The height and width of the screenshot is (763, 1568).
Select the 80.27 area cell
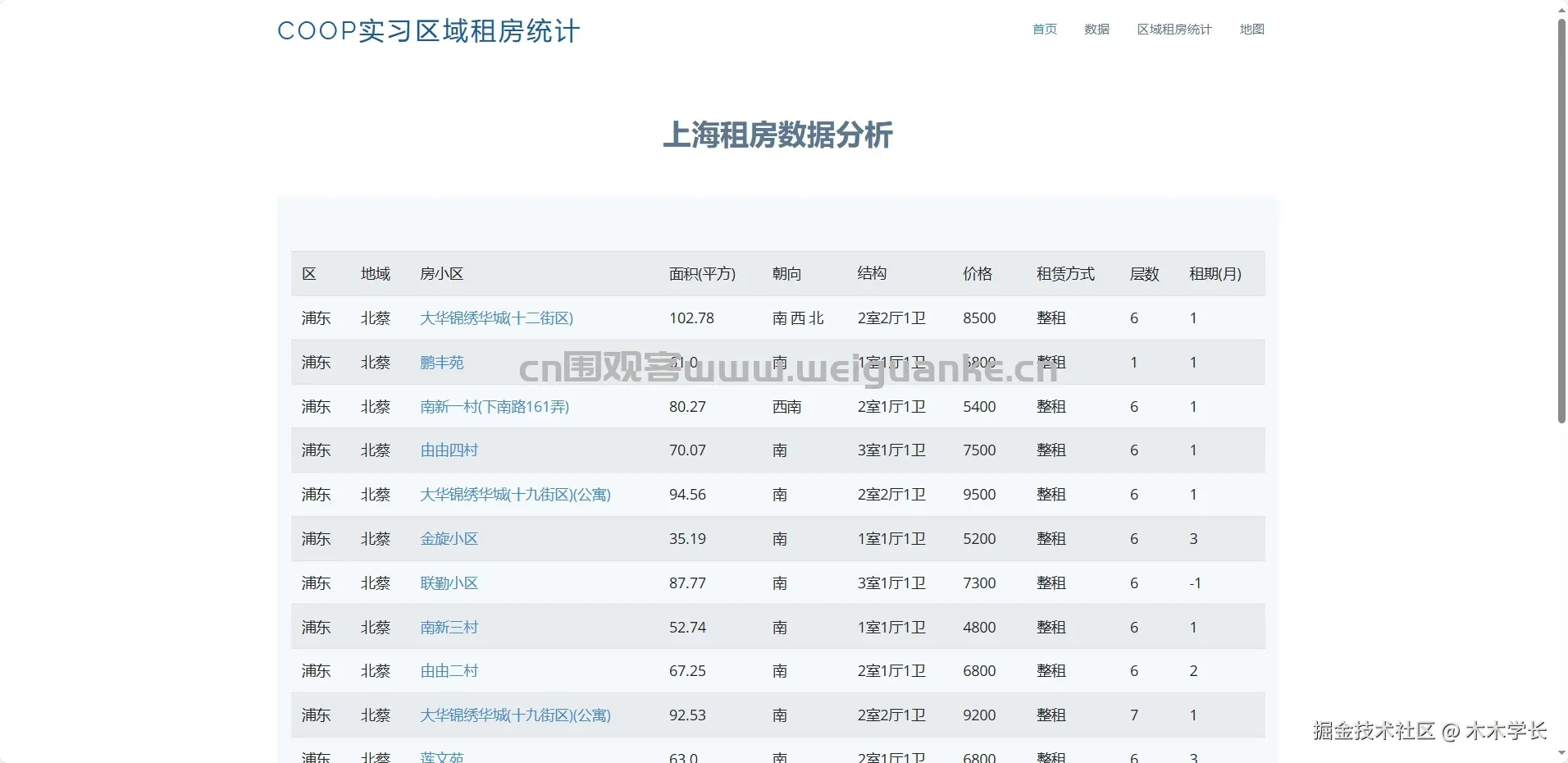coord(687,407)
